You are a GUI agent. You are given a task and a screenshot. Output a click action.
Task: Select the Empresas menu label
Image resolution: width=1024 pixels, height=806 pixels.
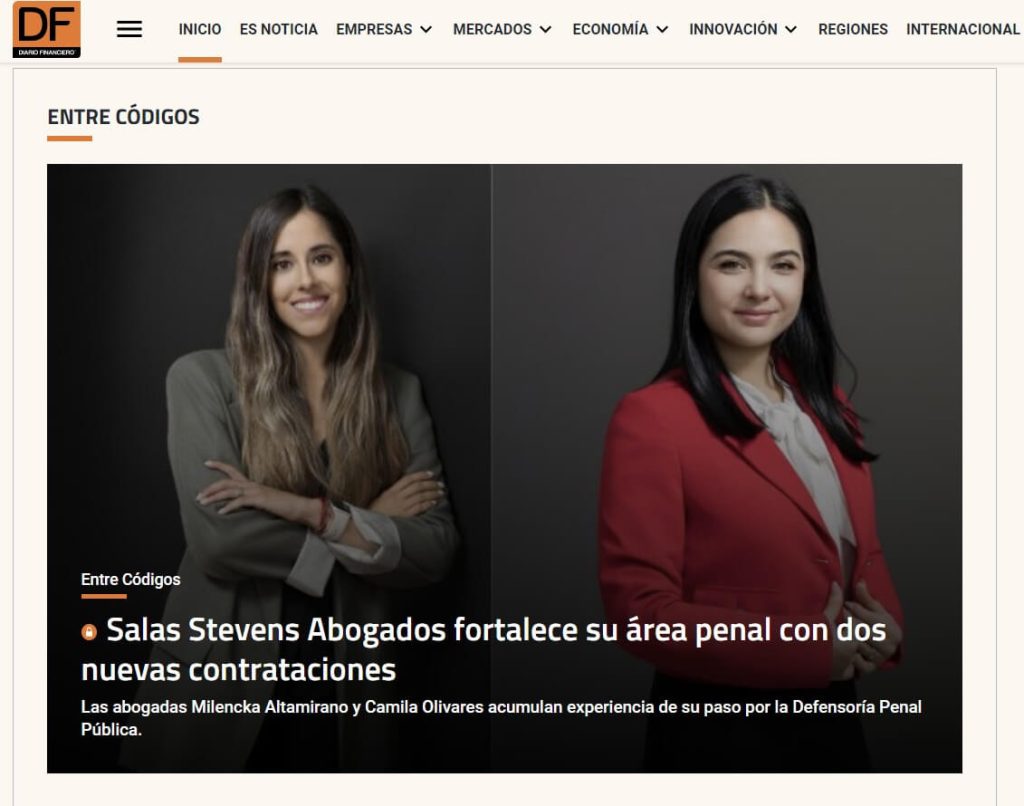pos(374,29)
